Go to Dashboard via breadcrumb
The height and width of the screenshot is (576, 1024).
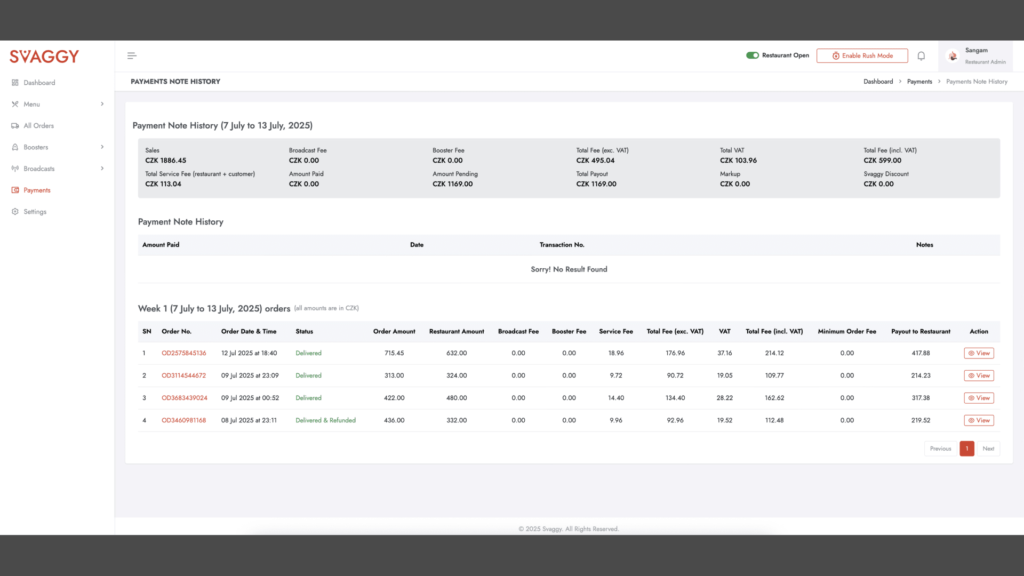point(878,81)
